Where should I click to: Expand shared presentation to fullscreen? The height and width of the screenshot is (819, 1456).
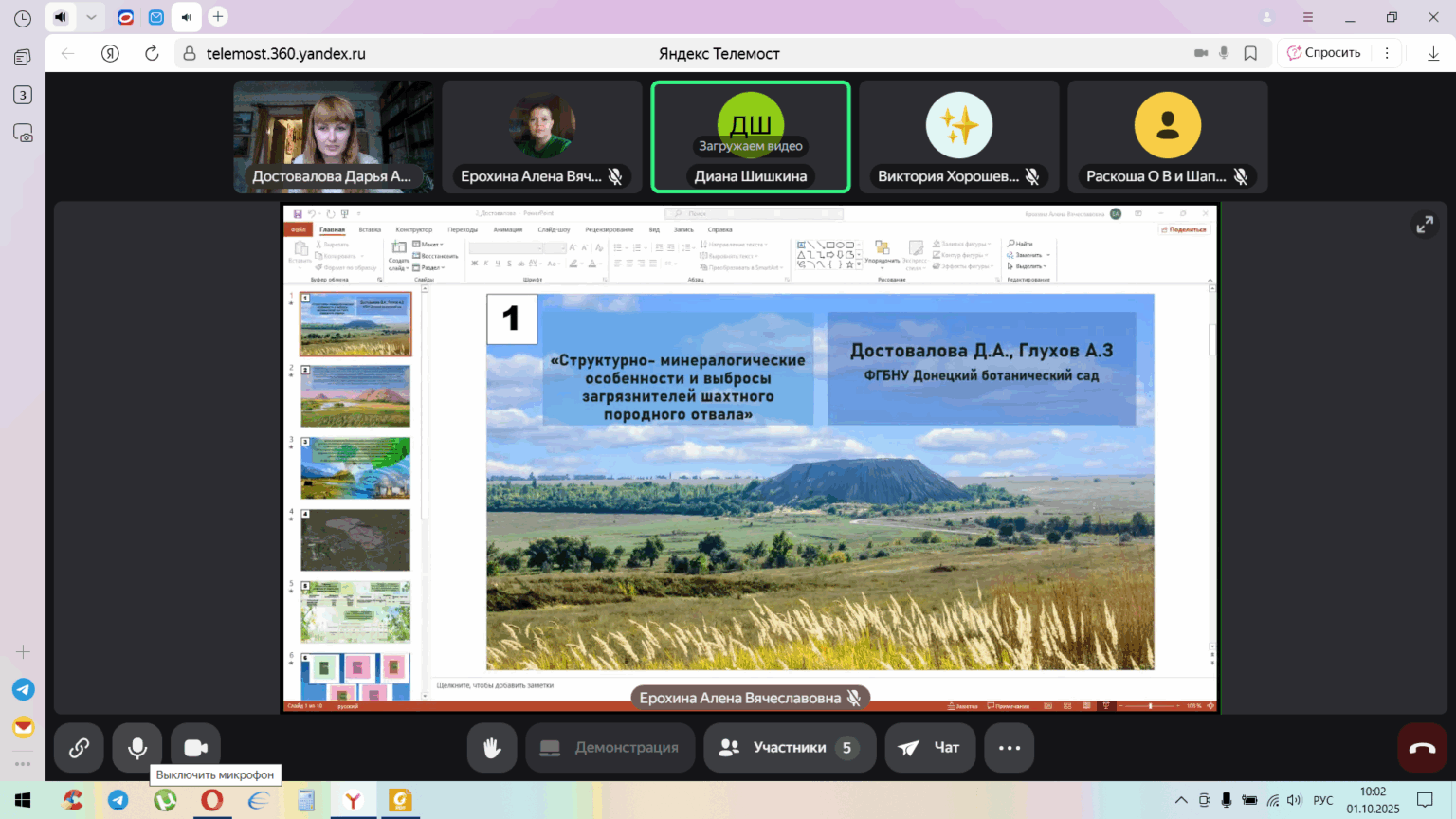point(1424,225)
